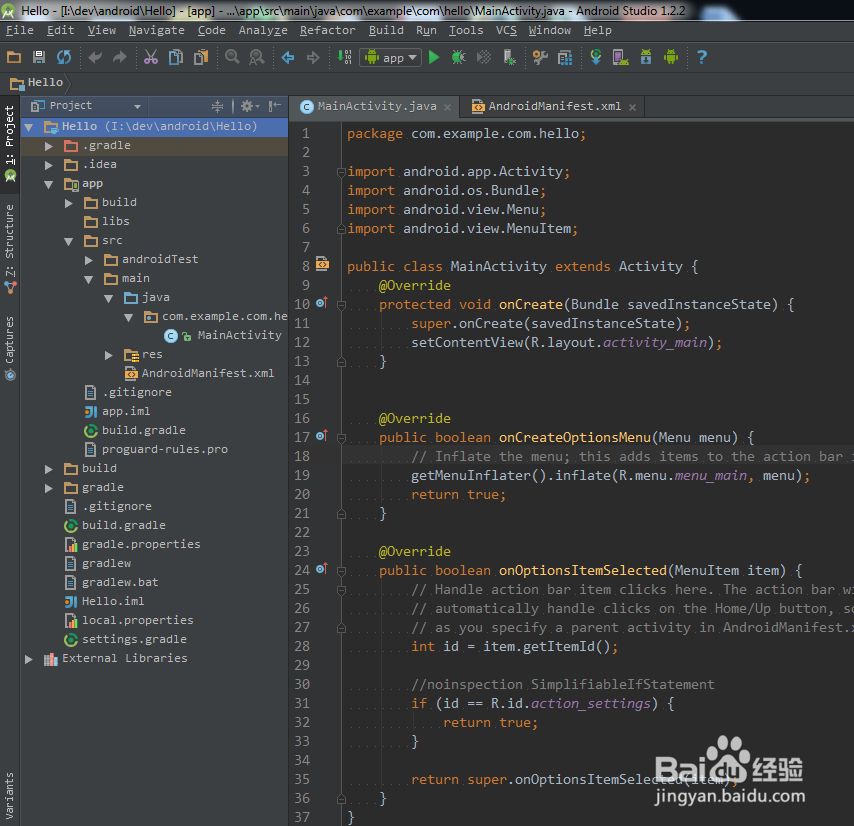Open the VCS menu
The width and height of the screenshot is (854, 826).
click(506, 30)
